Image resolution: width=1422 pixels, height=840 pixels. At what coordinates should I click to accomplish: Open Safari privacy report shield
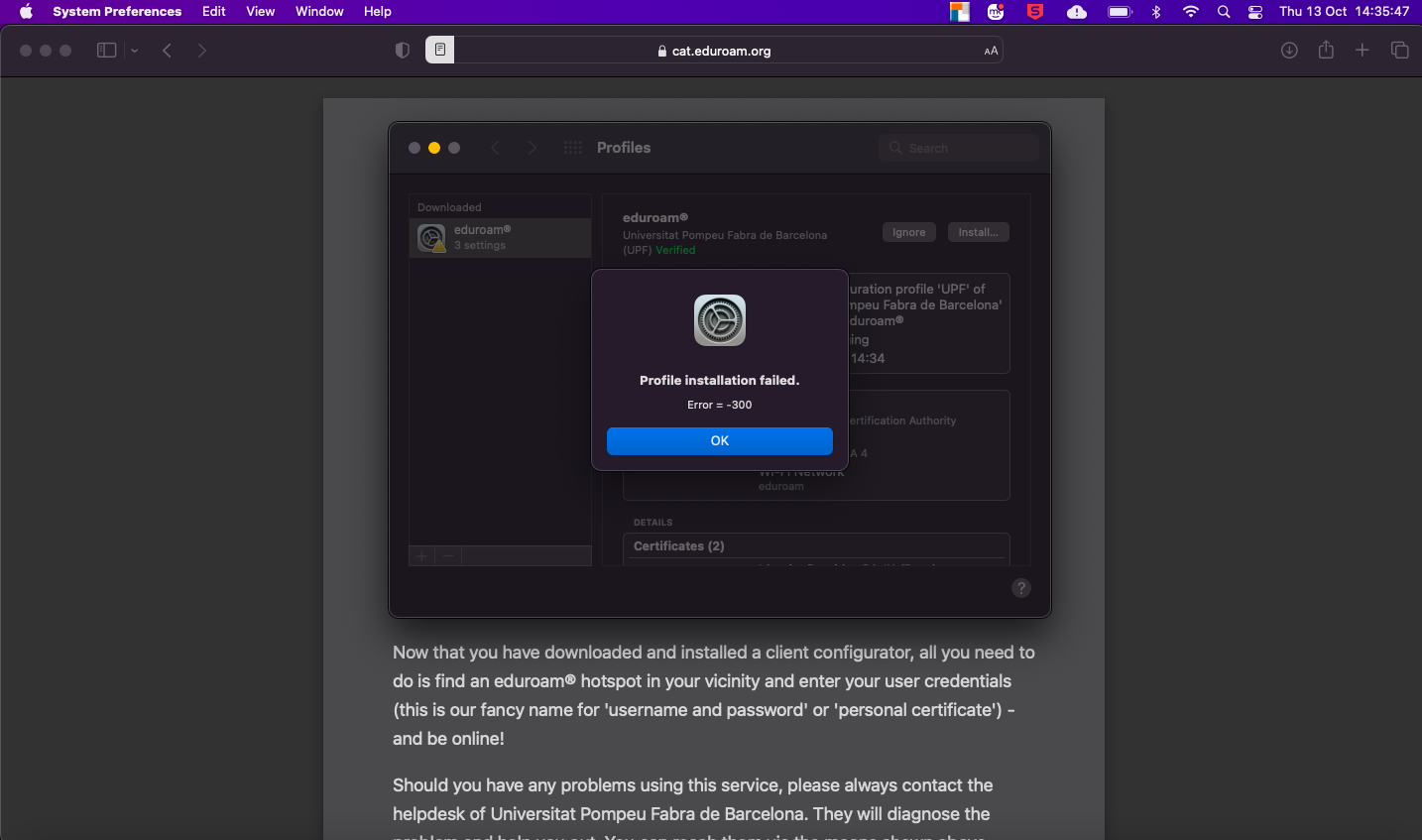click(x=403, y=51)
